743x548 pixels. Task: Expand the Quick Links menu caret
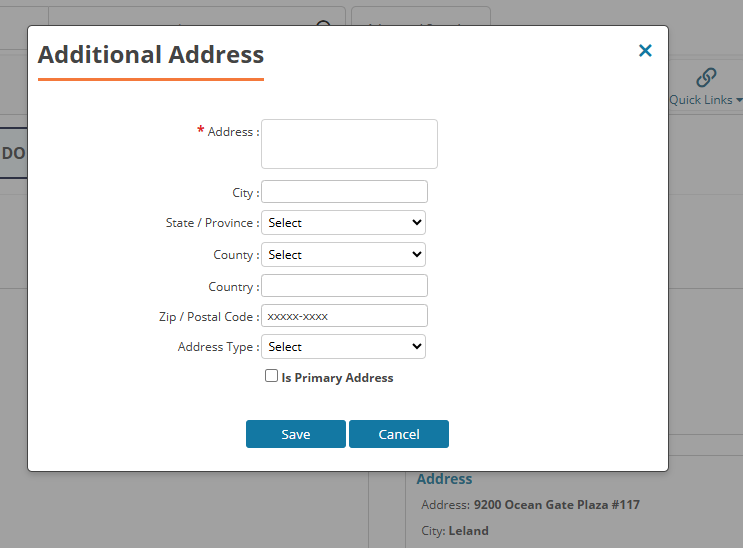coord(739,101)
